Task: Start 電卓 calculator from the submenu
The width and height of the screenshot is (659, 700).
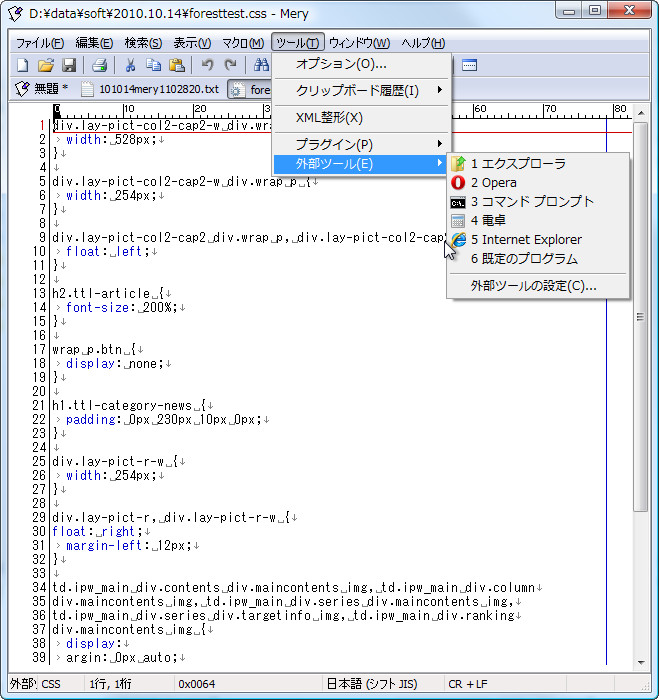Action: (538, 221)
